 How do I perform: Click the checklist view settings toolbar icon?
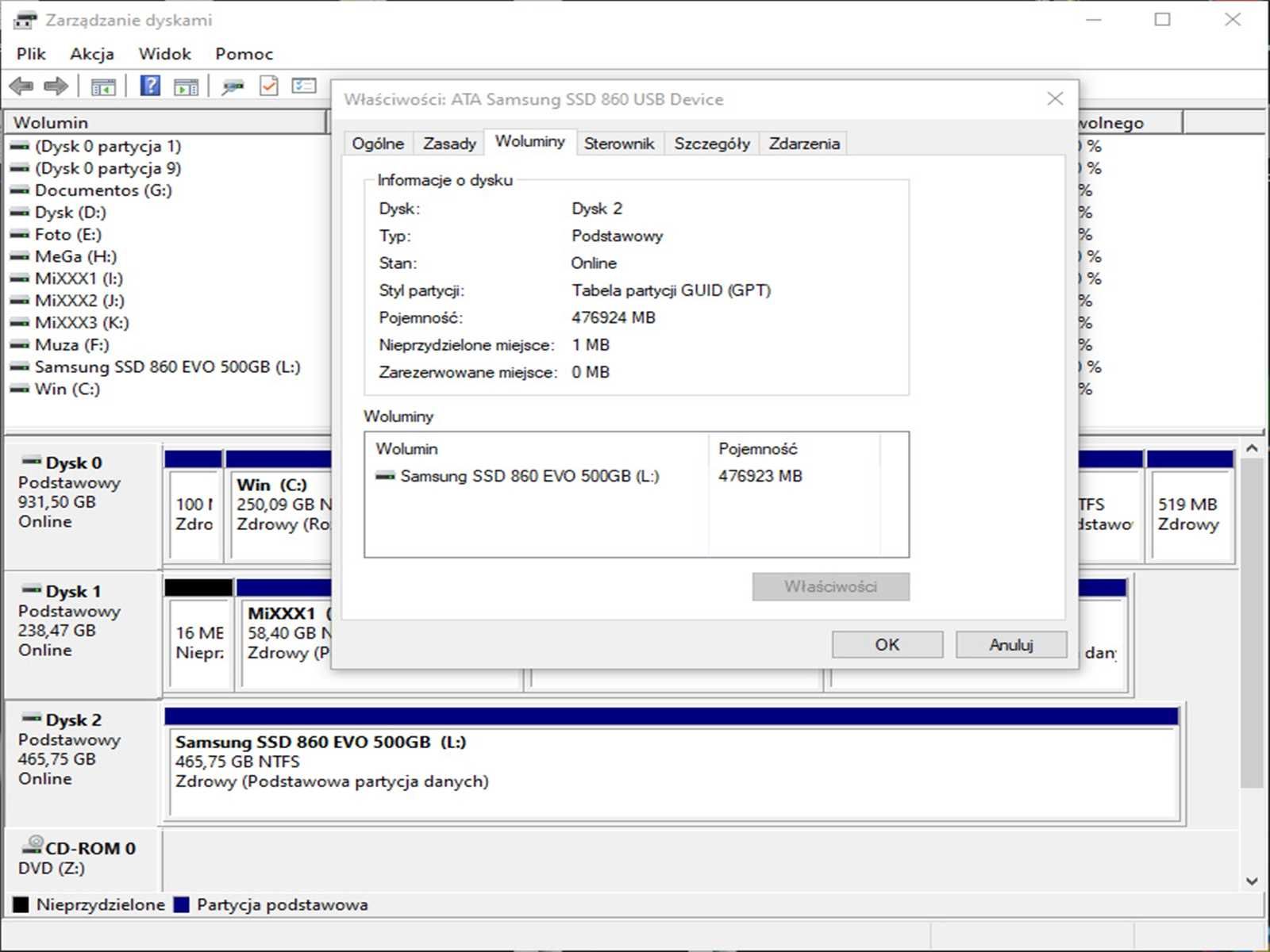click(x=304, y=86)
